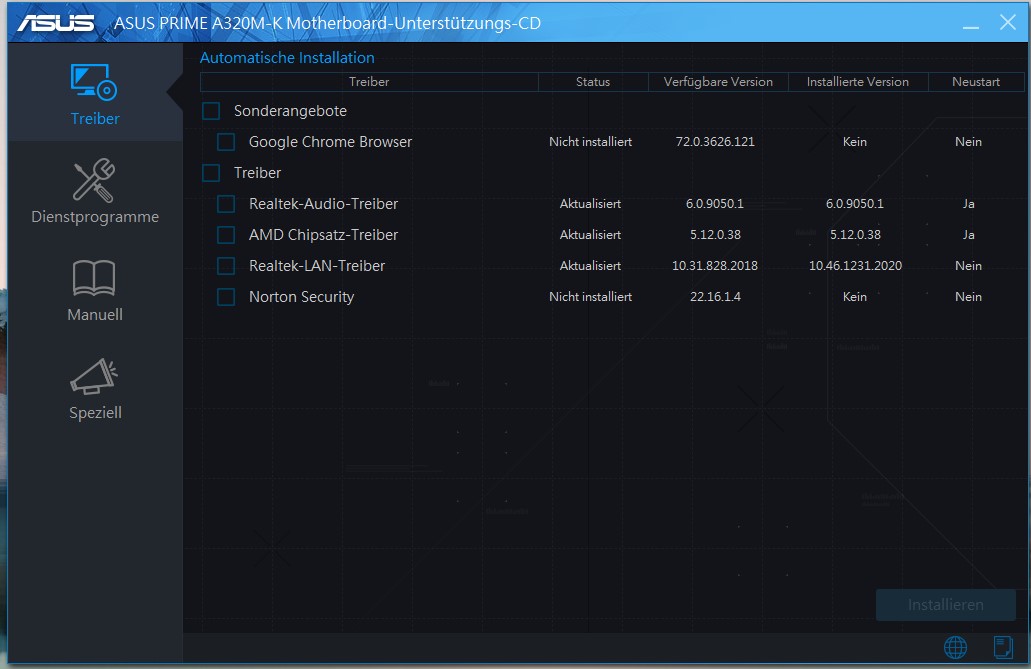Screen dimensions: 1031x669
Task: Check the Realtek-LAN-Treiber checkbox
Action: 226,265
